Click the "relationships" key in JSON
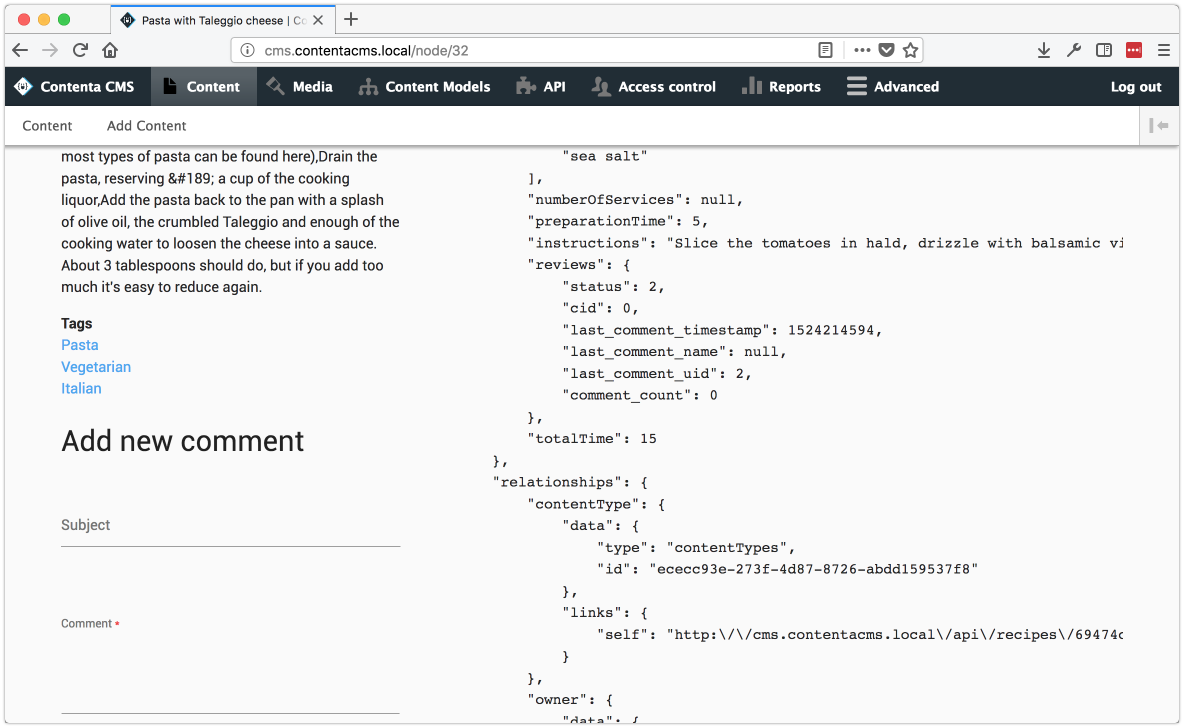This screenshot has width=1184, height=728. pyautogui.click(x=558, y=483)
